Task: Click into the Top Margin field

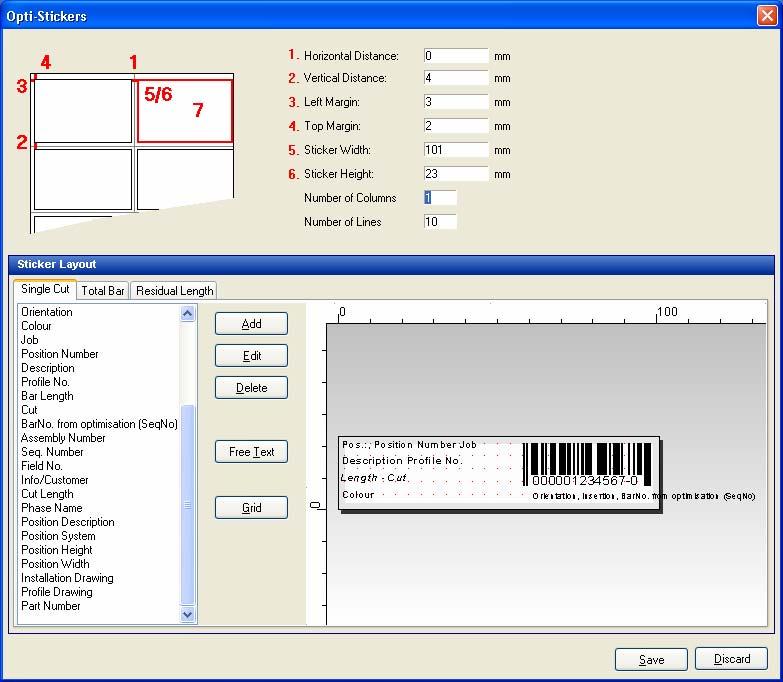Action: pyautogui.click(x=456, y=126)
